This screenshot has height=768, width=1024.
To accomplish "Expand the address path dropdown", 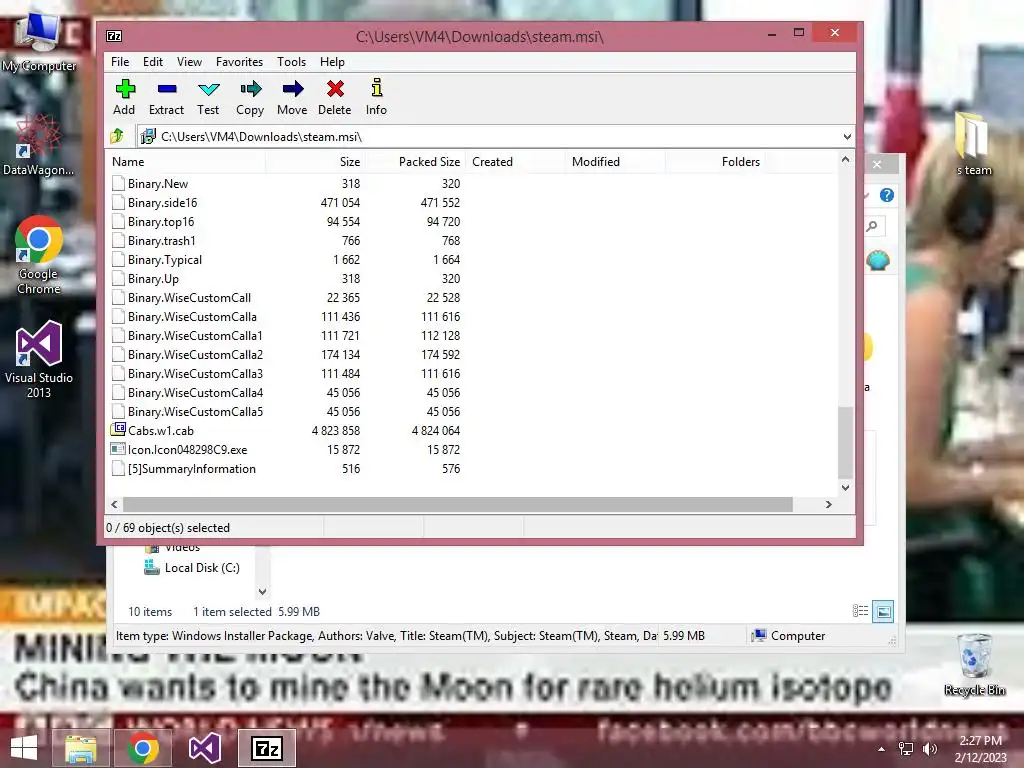I will coord(847,136).
